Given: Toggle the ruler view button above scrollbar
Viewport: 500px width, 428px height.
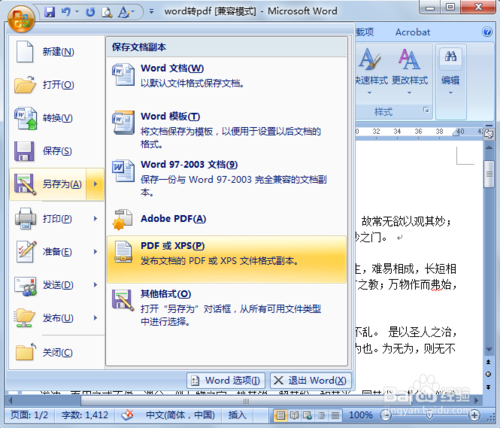Looking at the screenshot, I should (x=489, y=134).
